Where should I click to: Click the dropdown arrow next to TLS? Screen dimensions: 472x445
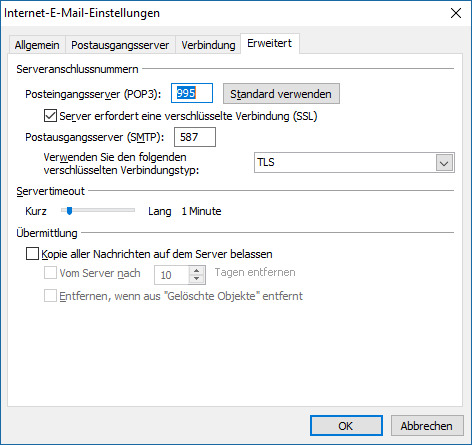coord(444,163)
